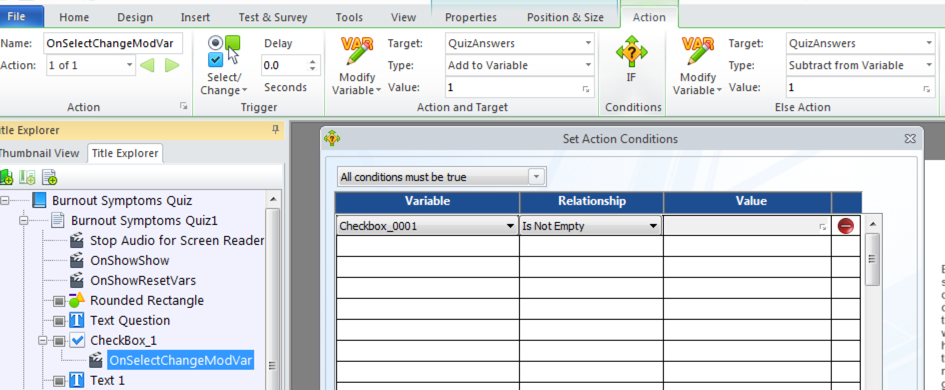
Task: Select the Title Explorer tab
Action: click(x=125, y=153)
